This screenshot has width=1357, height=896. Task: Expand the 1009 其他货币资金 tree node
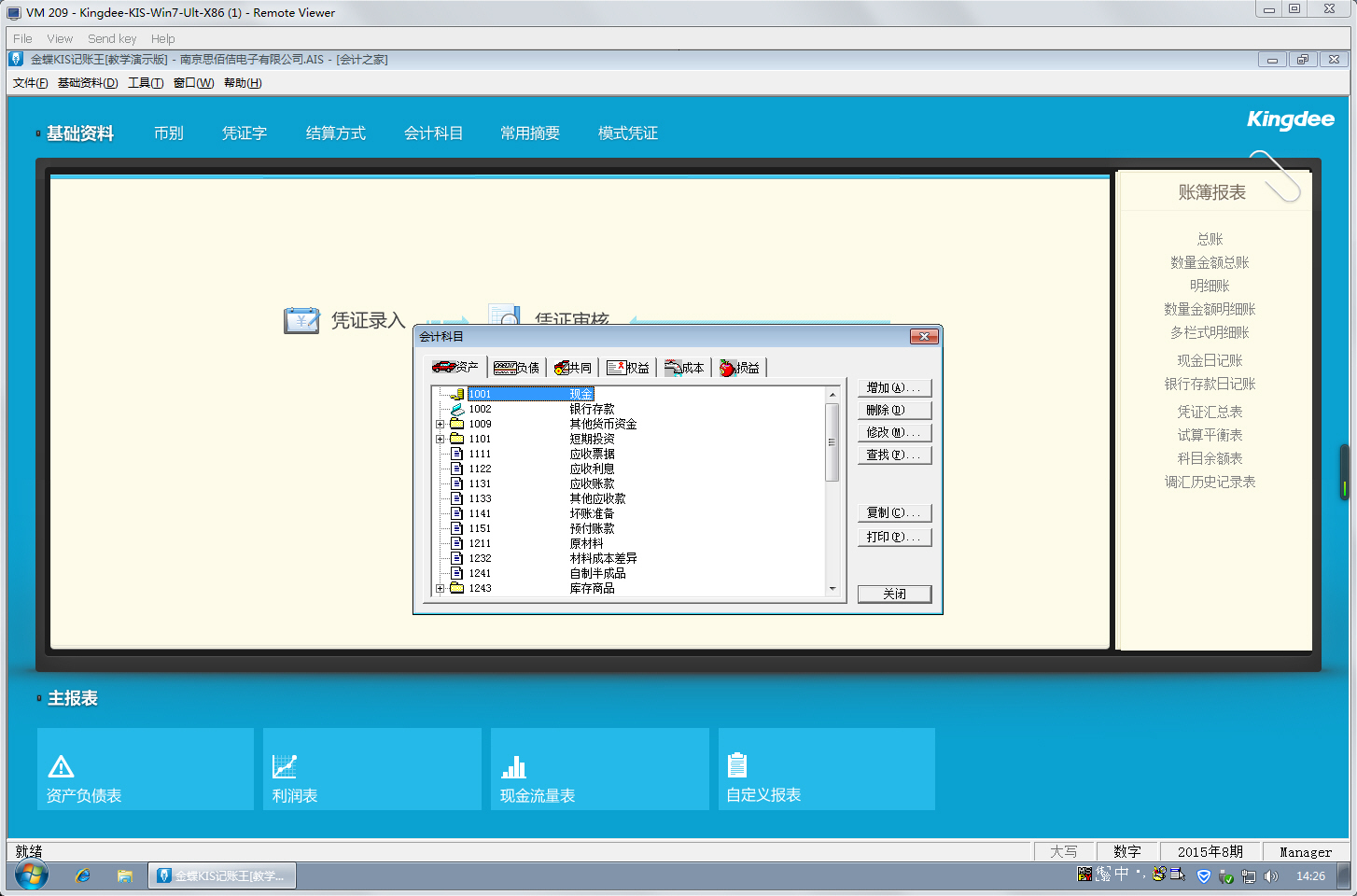441,424
